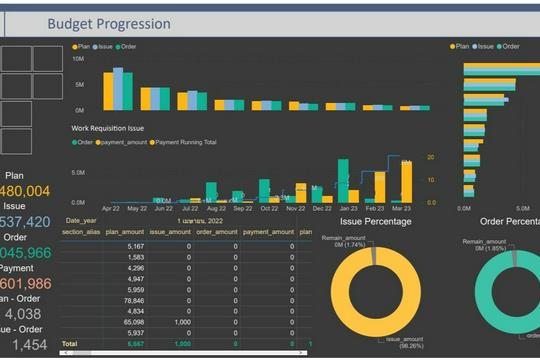Click the Apr 22 axis label
The width and height of the screenshot is (540, 360).
point(111,208)
